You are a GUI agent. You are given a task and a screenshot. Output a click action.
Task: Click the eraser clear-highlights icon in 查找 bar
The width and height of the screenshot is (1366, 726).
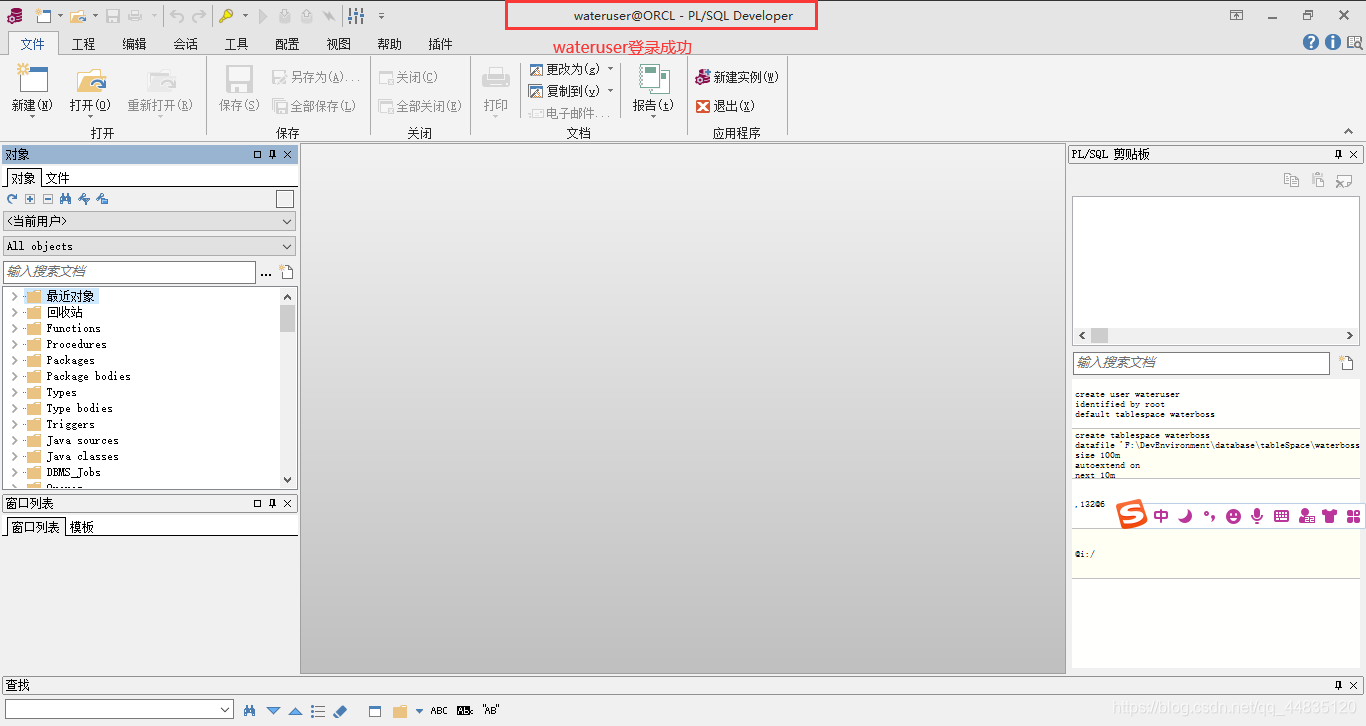tap(339, 711)
